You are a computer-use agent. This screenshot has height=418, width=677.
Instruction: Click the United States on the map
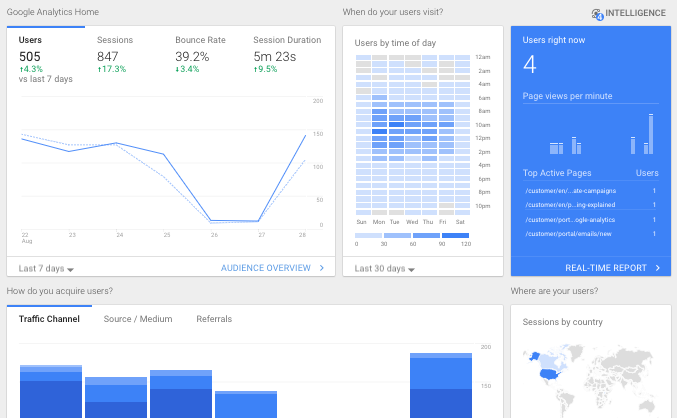point(551,374)
